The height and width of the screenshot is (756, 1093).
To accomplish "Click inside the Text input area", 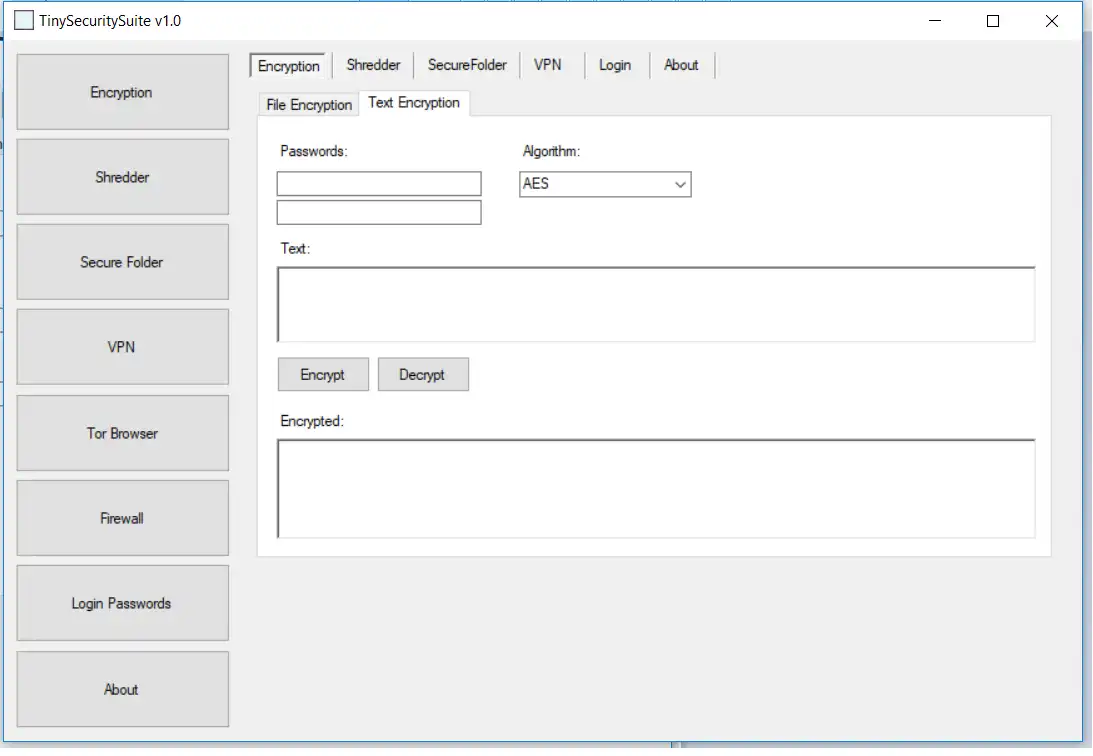I will (x=656, y=304).
